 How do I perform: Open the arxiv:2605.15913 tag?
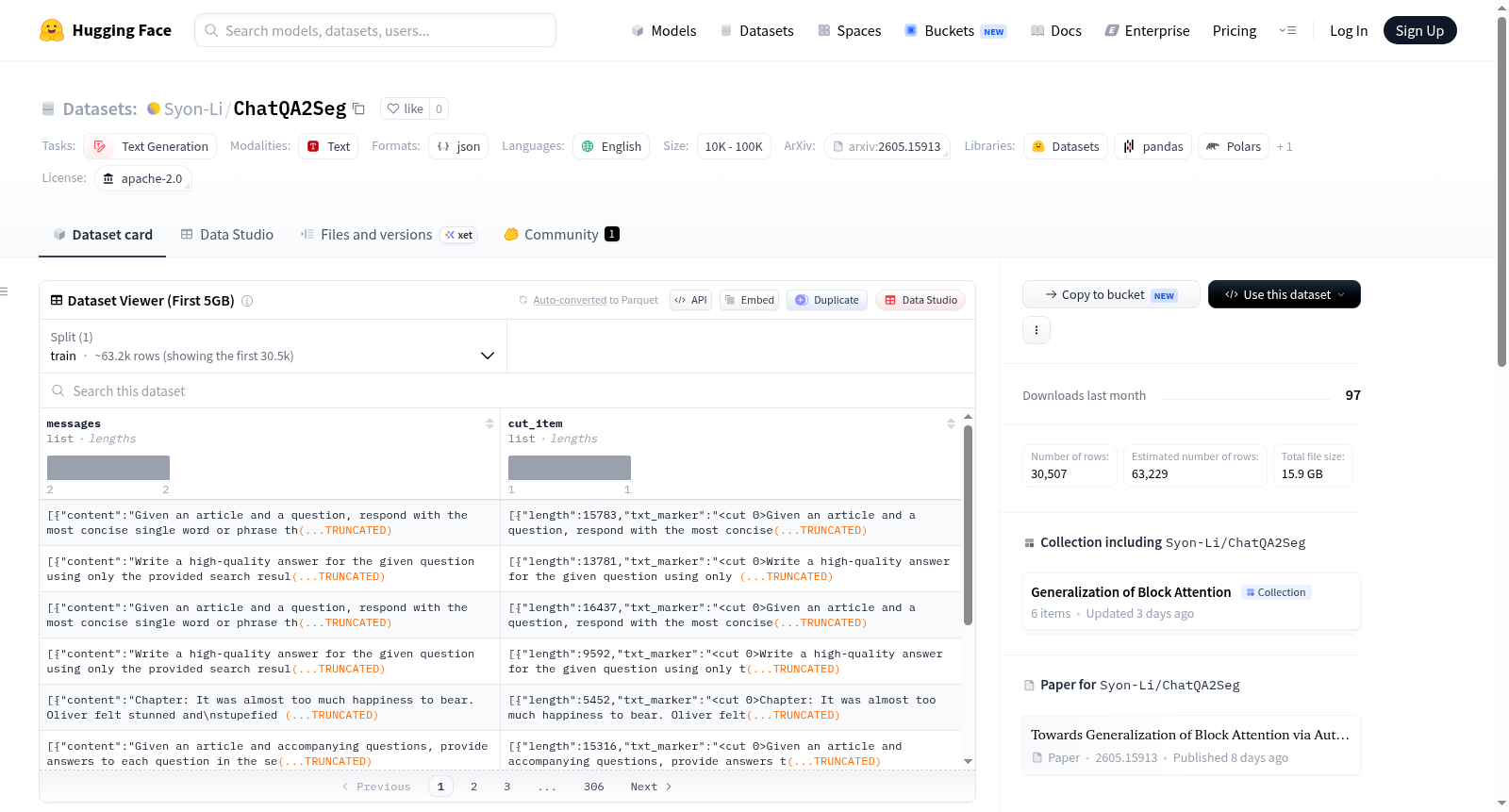coord(887,146)
